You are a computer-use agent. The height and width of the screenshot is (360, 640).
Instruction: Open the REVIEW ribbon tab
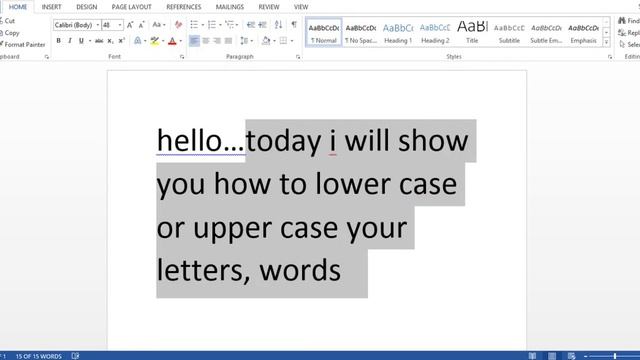coord(269,7)
